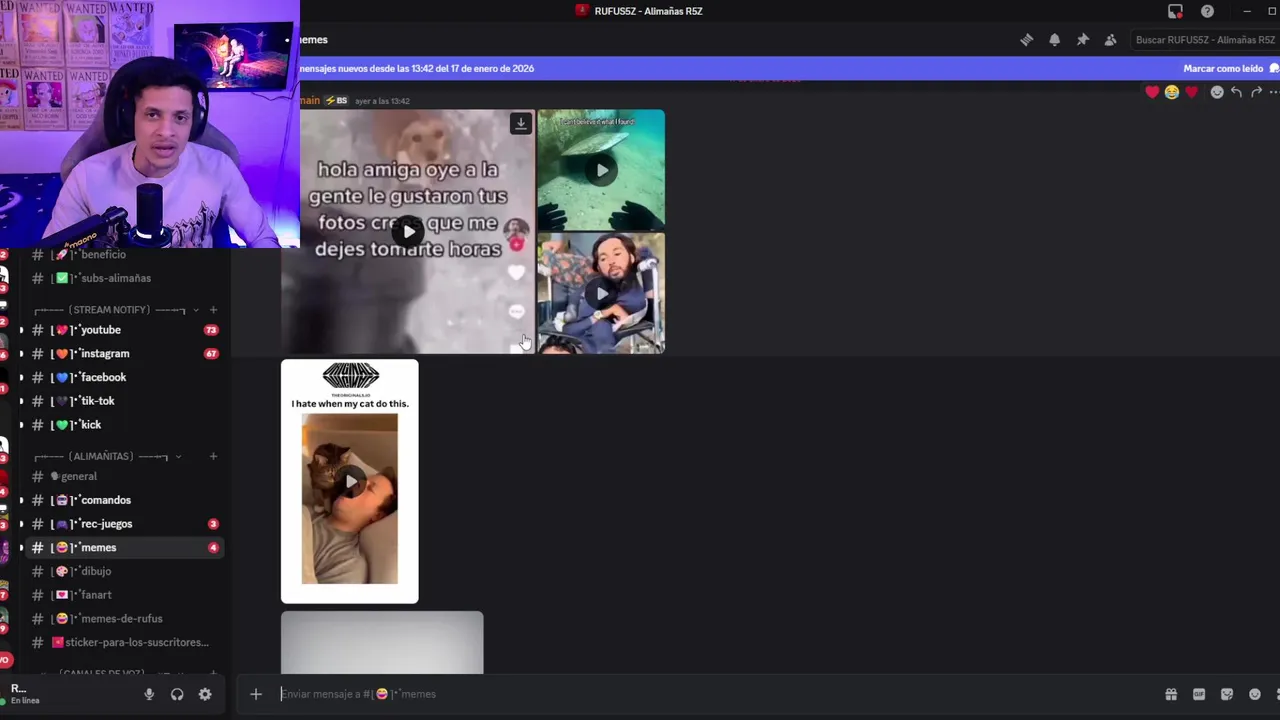Create channel in STREAM NOTIFY with plus
The image size is (1280, 720).
213,310
